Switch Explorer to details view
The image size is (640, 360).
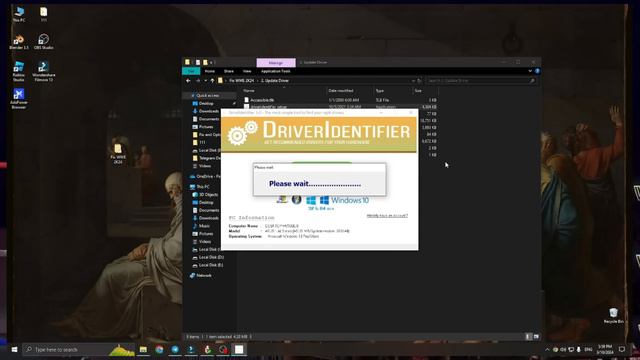(x=528, y=337)
